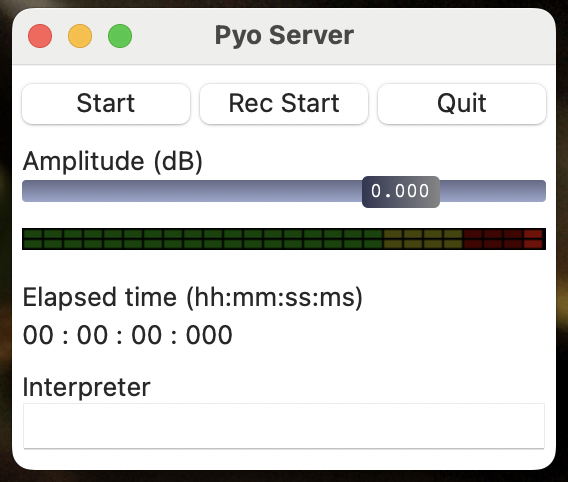
Task: Click the amplitude slider knob showing 0.000
Action: [401, 192]
